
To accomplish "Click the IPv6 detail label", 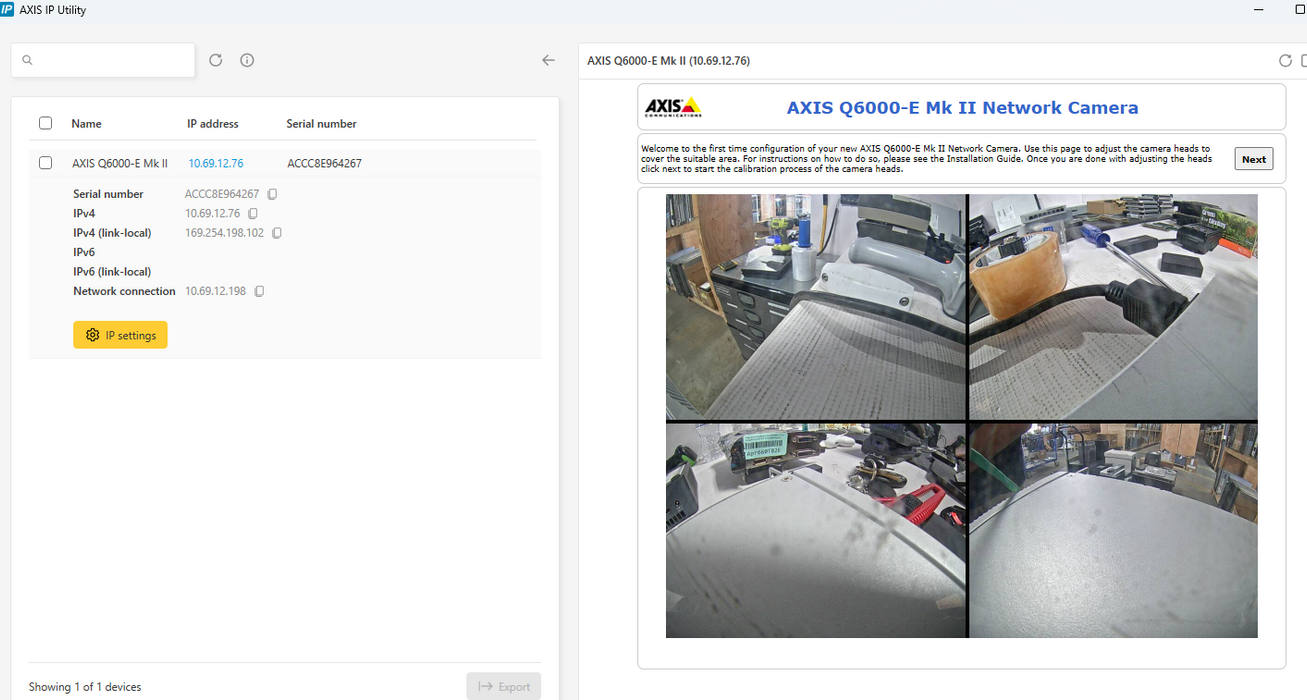I will click(84, 252).
